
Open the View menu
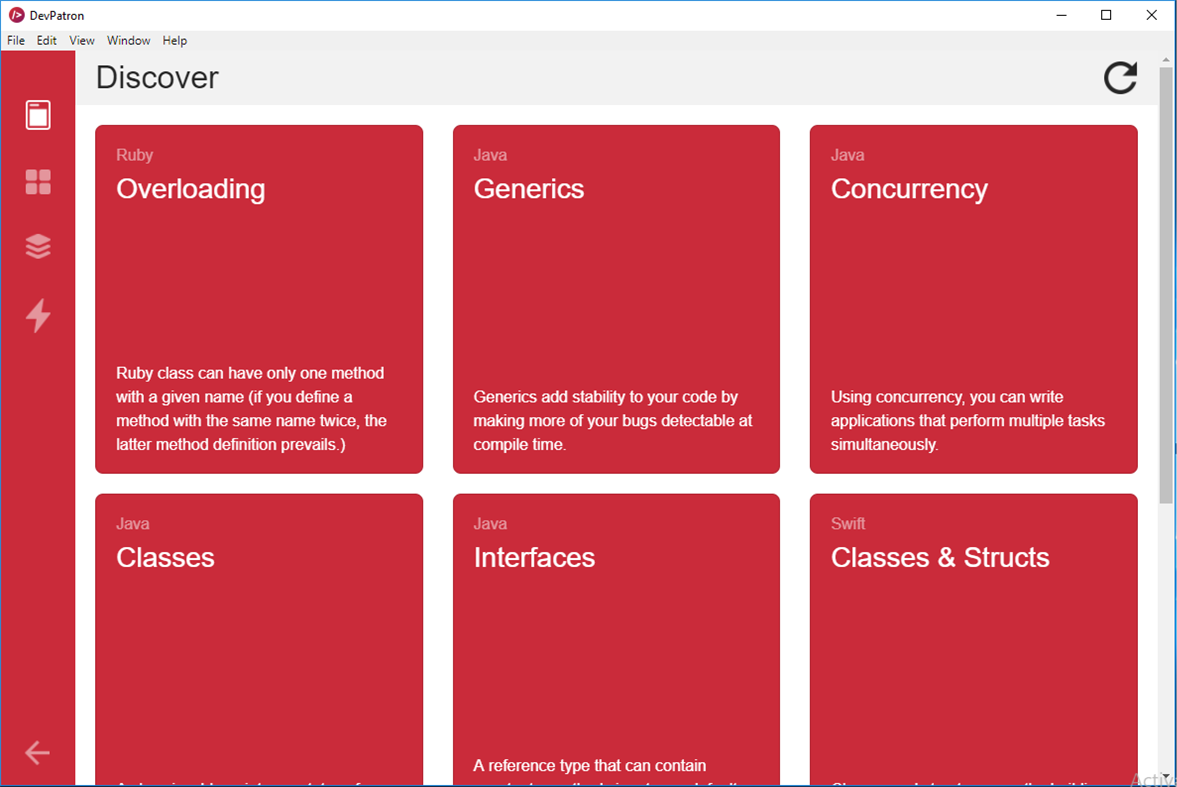(x=81, y=40)
